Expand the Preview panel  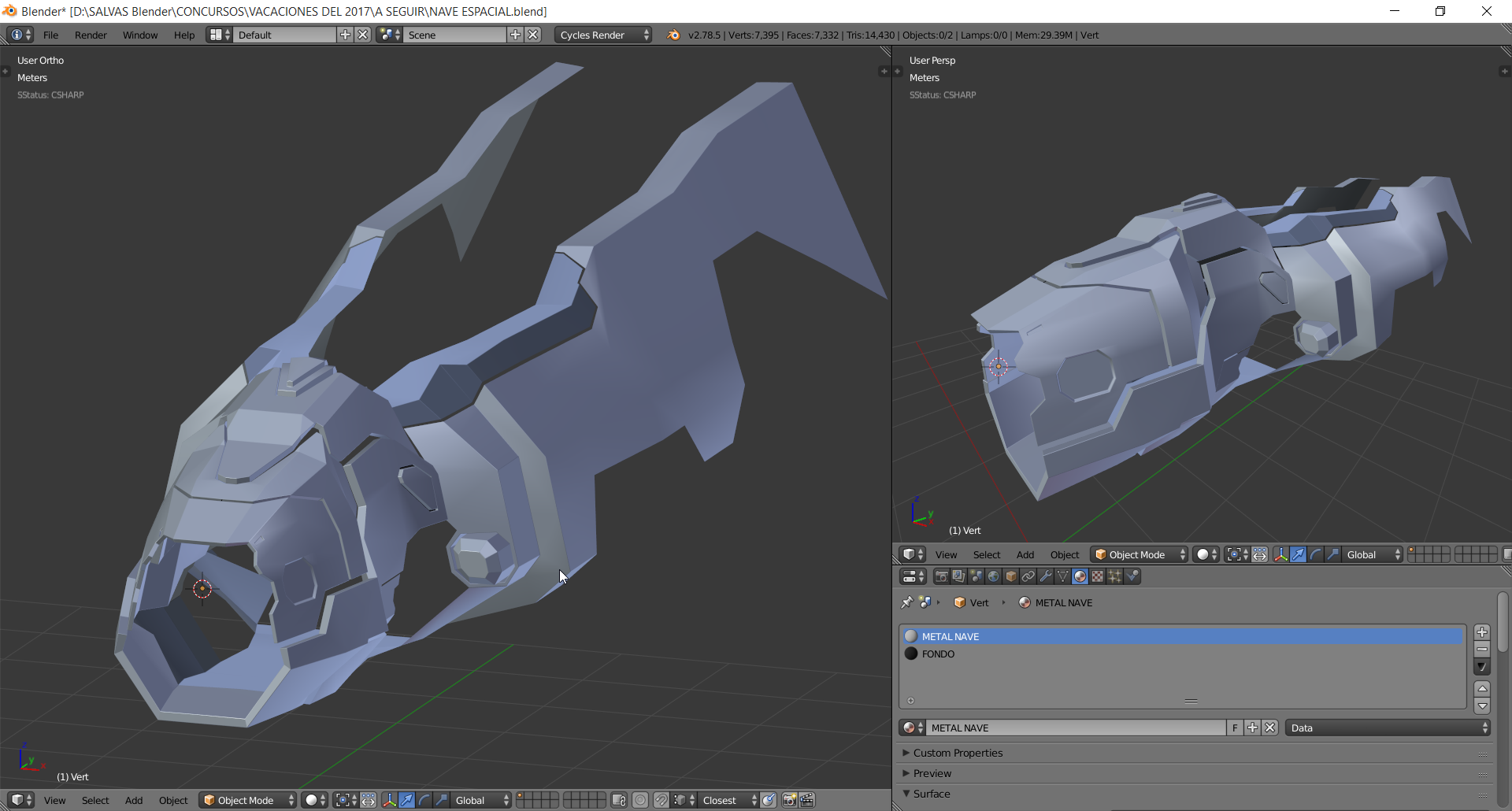point(932,773)
